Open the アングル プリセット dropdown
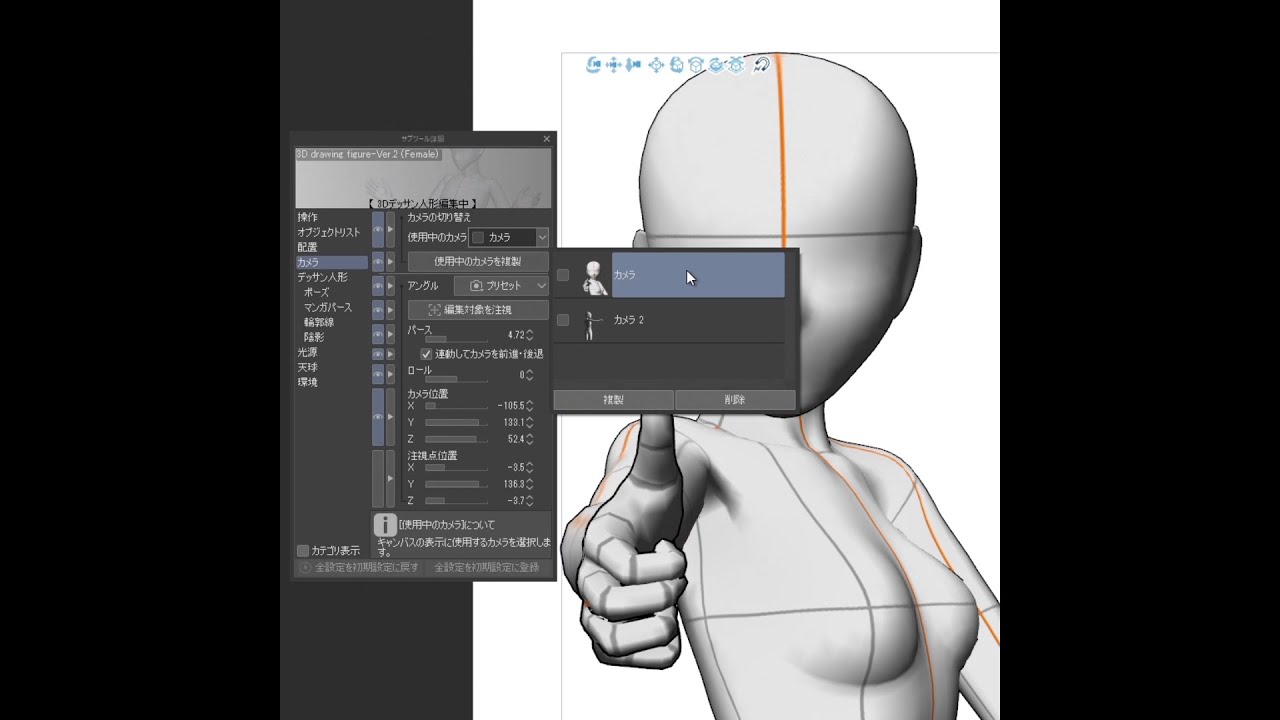 [x=501, y=286]
